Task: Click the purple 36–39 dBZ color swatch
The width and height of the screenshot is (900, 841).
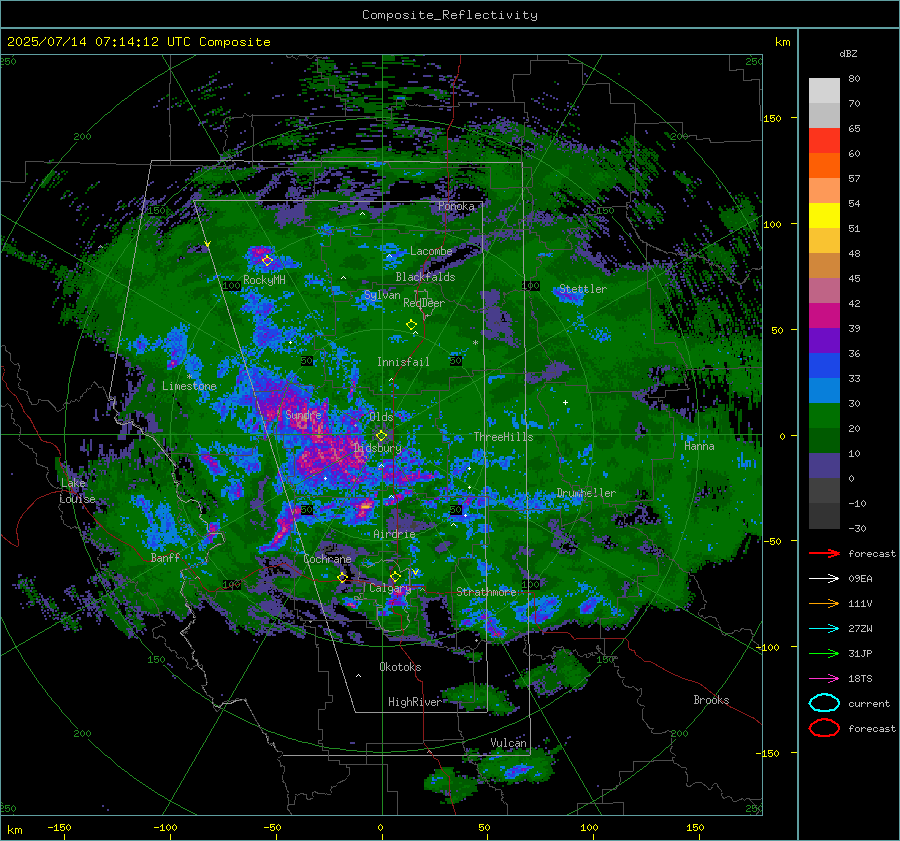Action: [824, 341]
